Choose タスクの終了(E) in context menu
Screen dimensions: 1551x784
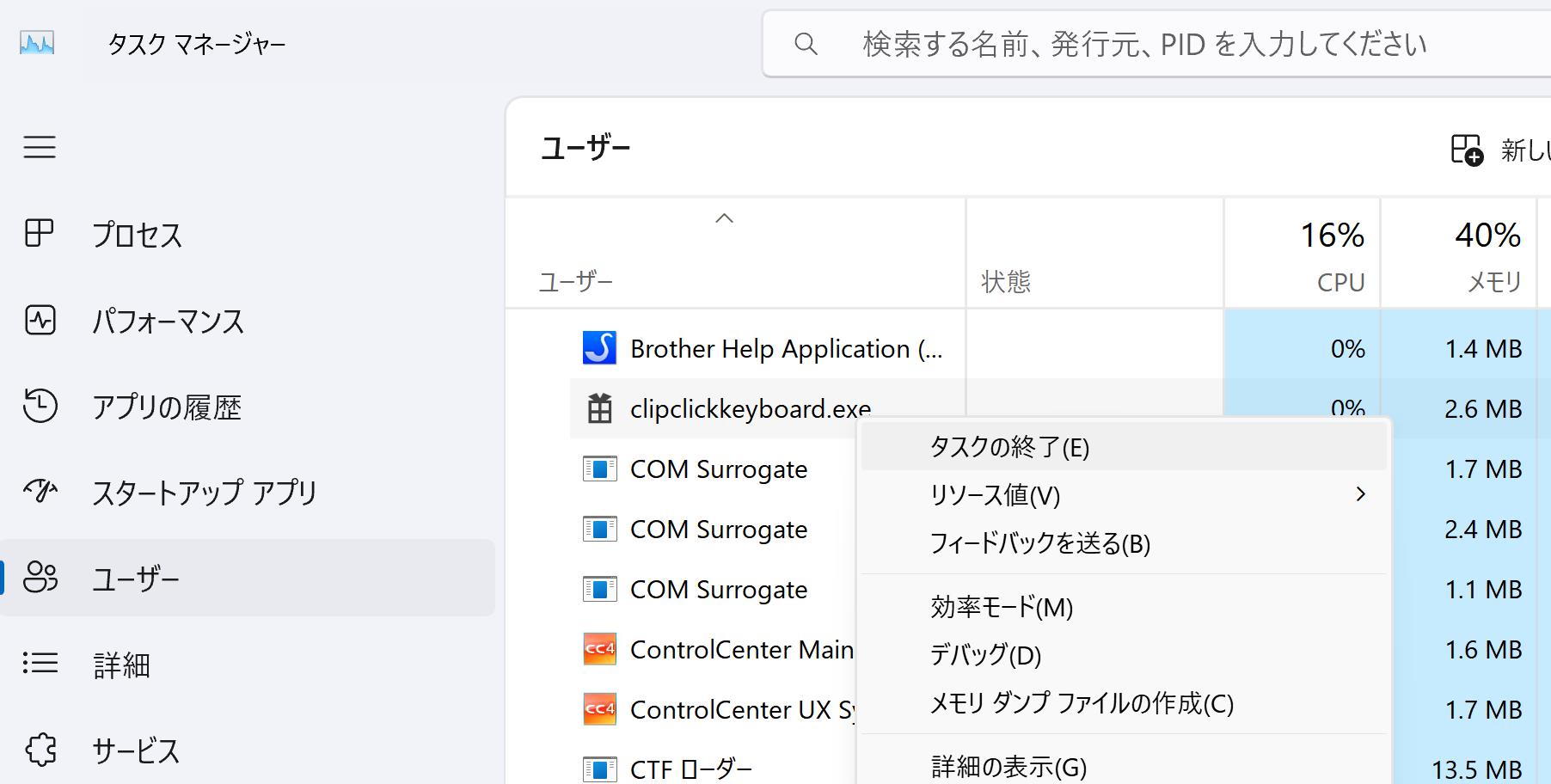point(1009,447)
